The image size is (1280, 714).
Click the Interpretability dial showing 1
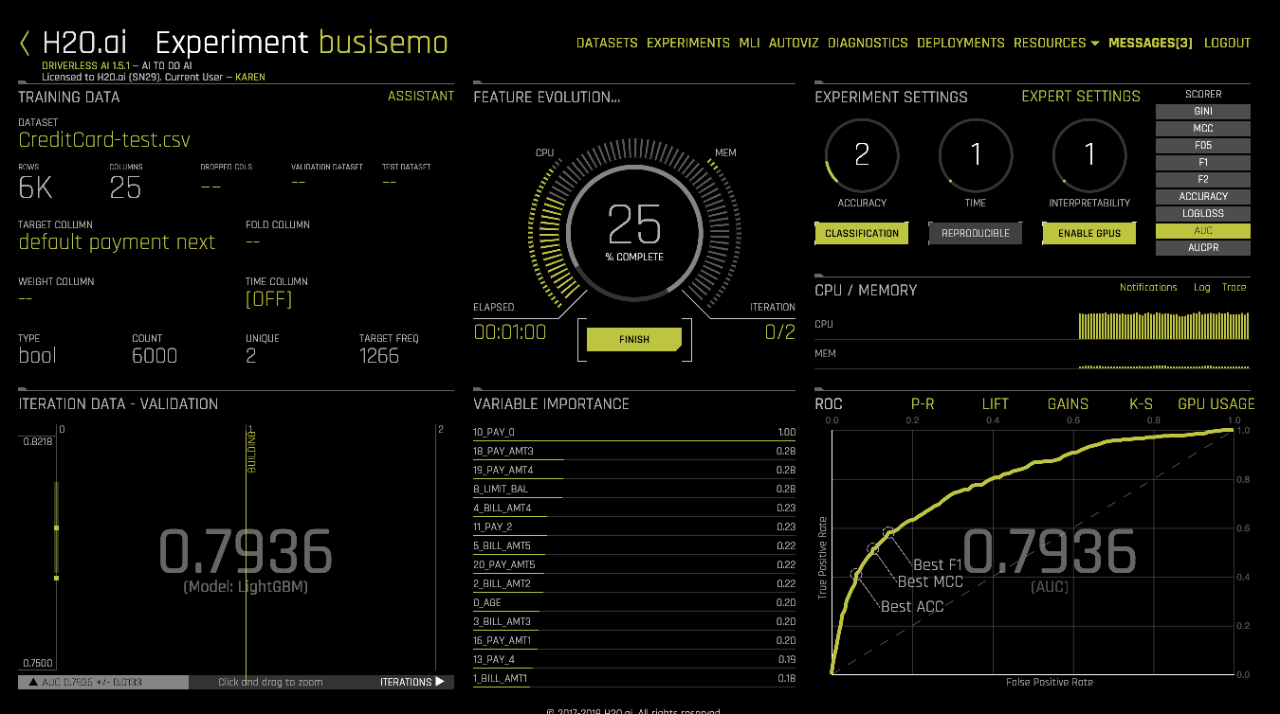click(x=1089, y=155)
